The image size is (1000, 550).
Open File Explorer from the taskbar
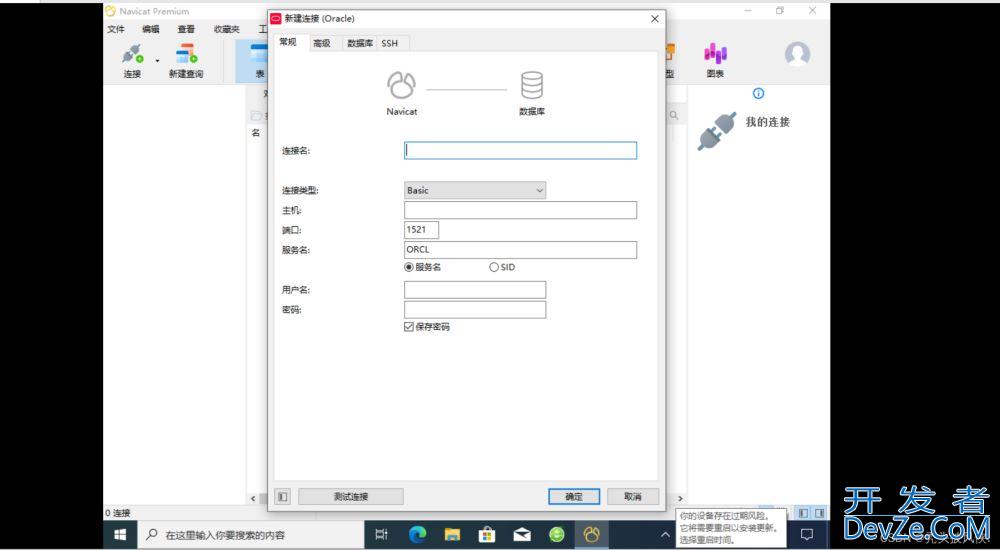pyautogui.click(x=452, y=535)
